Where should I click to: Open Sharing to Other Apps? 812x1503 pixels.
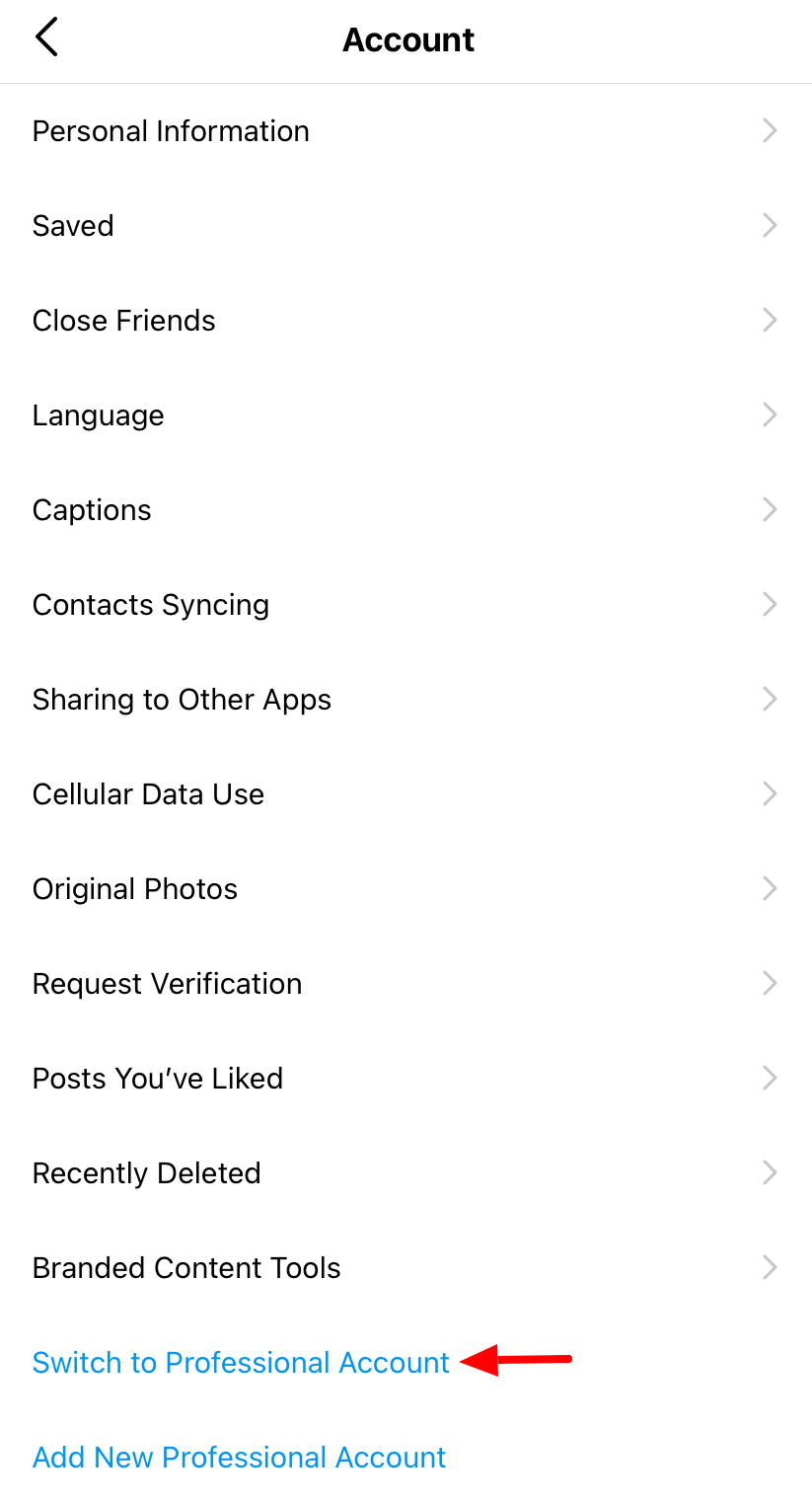[x=182, y=700]
